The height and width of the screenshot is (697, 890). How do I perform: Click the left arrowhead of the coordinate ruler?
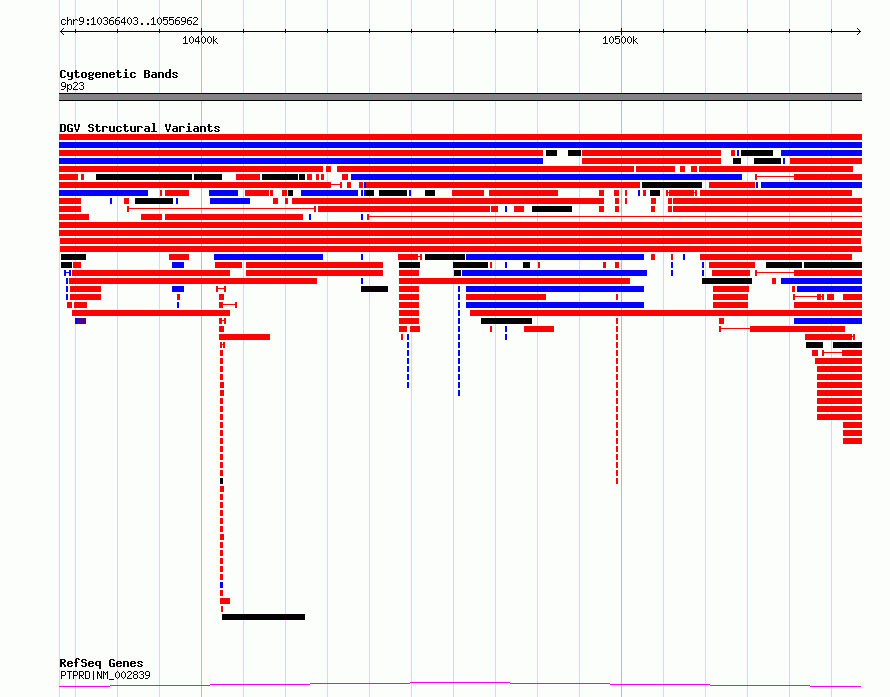[62, 31]
